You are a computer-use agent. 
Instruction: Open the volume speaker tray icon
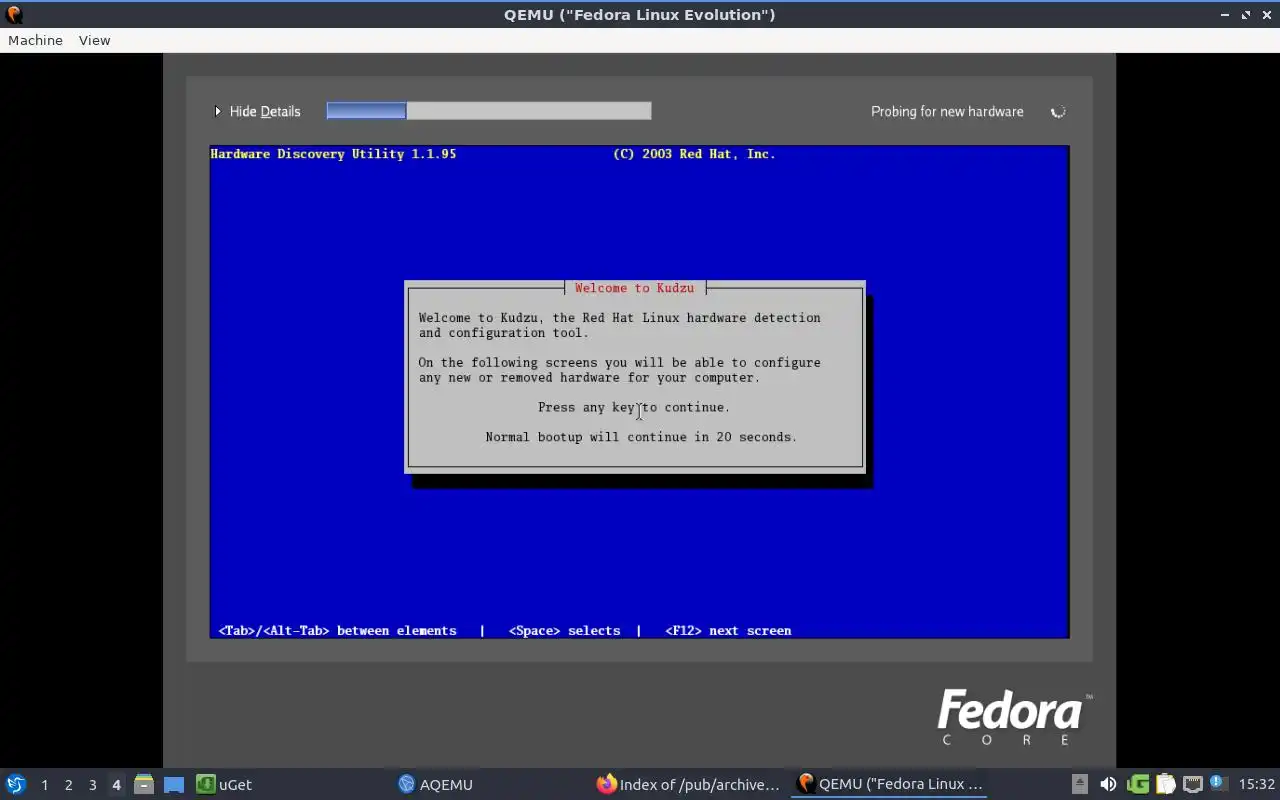pyautogui.click(x=1107, y=784)
